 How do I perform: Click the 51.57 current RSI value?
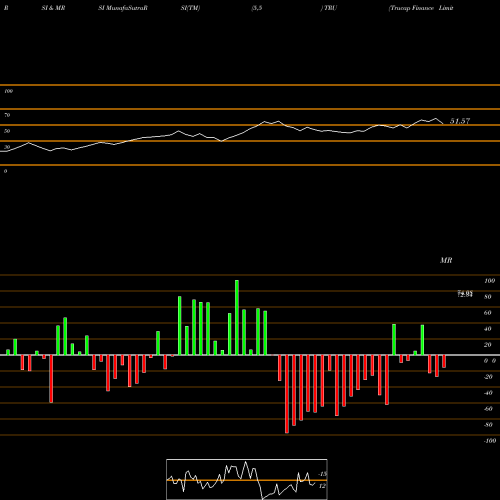460,121
